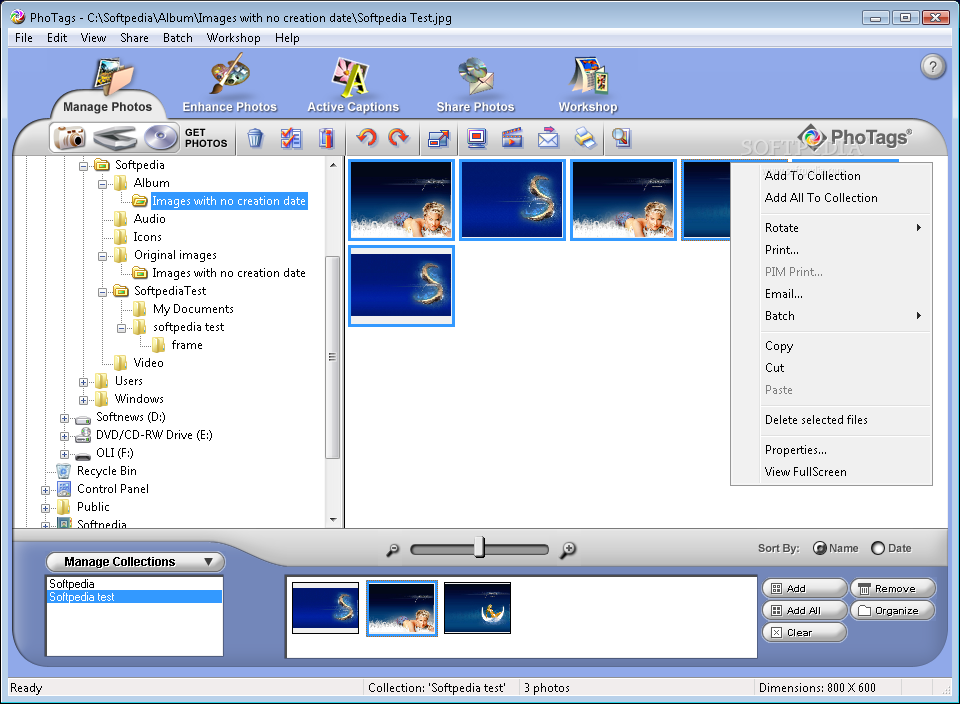Click the movie clapperboard icon

[512, 138]
